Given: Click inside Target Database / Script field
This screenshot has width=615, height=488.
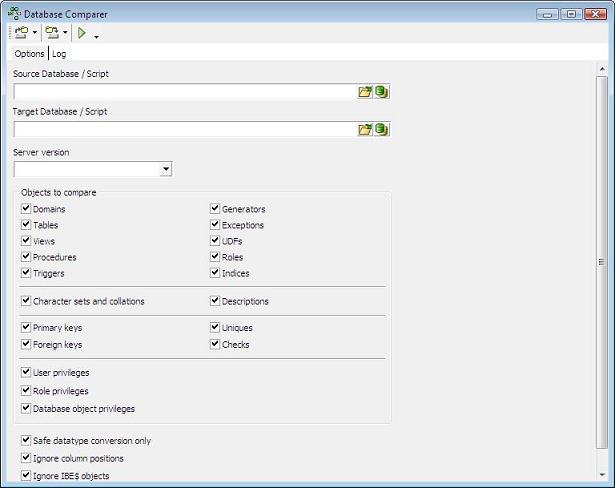Looking at the screenshot, I should pyautogui.click(x=185, y=129).
